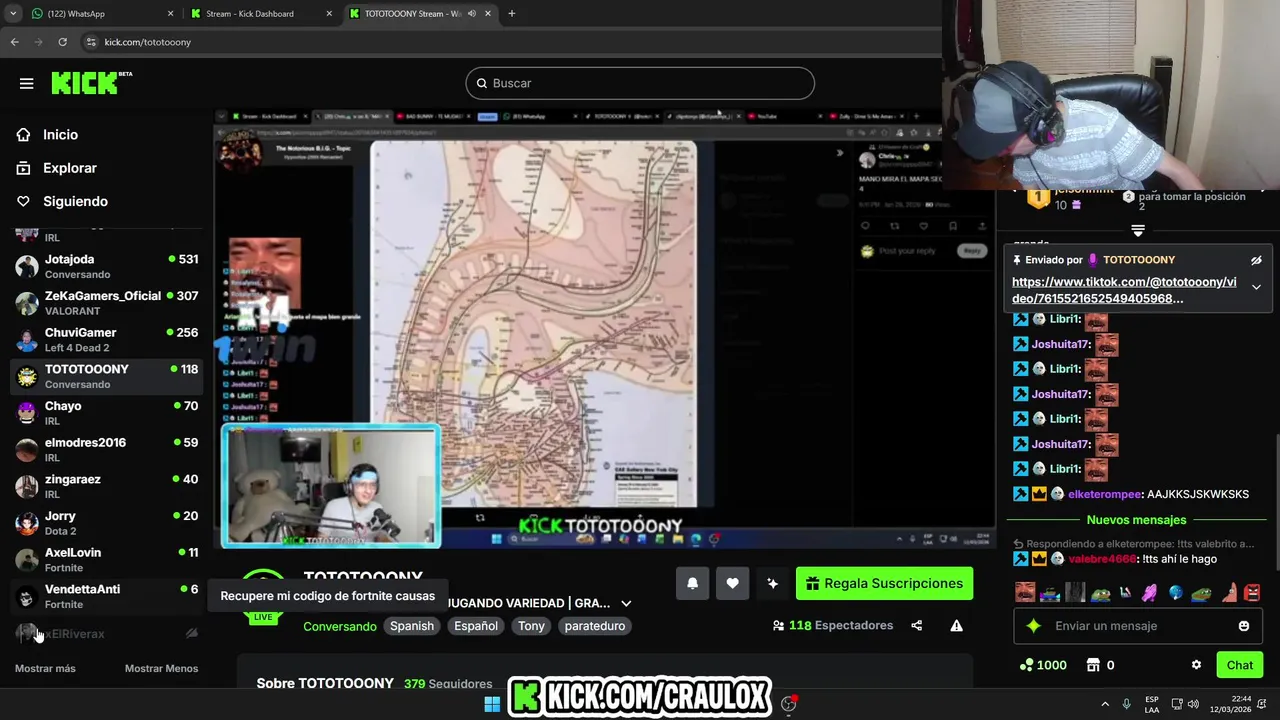Expand the pinned message chevron
The image size is (1280, 720).
point(1256,287)
